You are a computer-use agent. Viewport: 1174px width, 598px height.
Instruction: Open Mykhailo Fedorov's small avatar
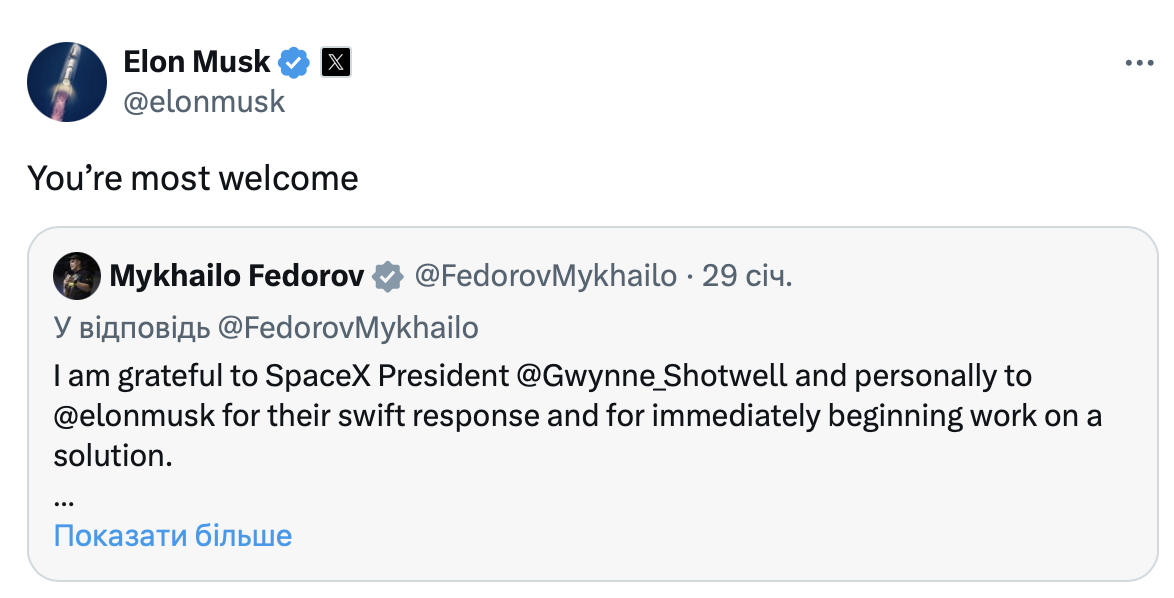click(77, 276)
